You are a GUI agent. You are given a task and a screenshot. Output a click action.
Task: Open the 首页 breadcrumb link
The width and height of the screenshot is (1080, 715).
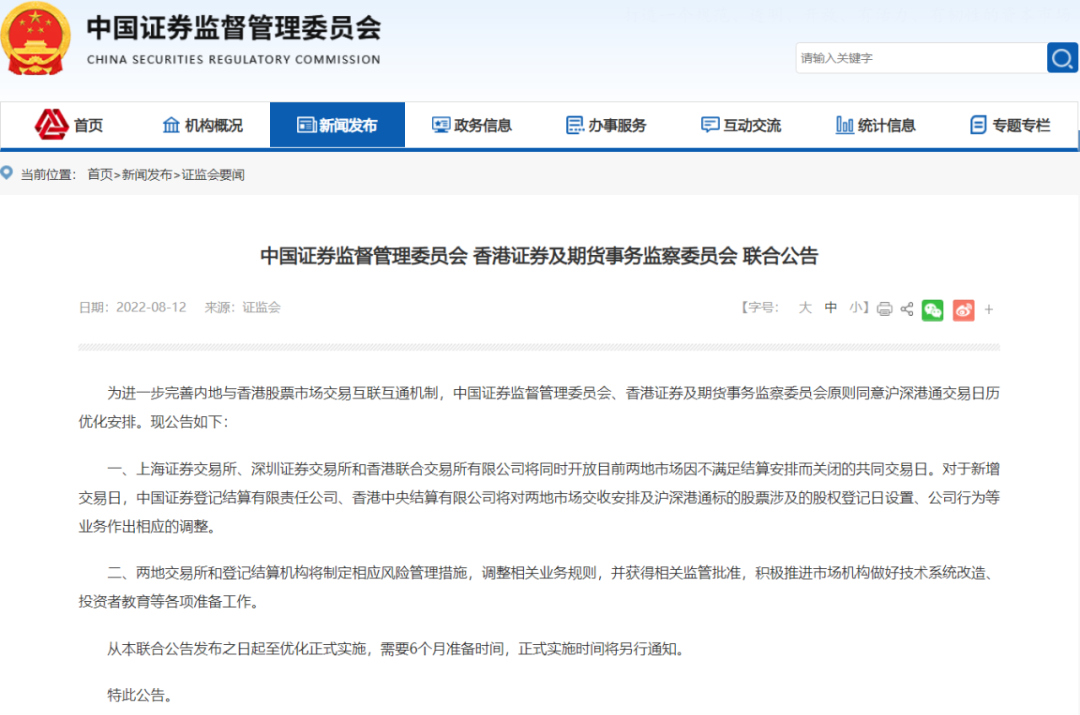[x=100, y=174]
